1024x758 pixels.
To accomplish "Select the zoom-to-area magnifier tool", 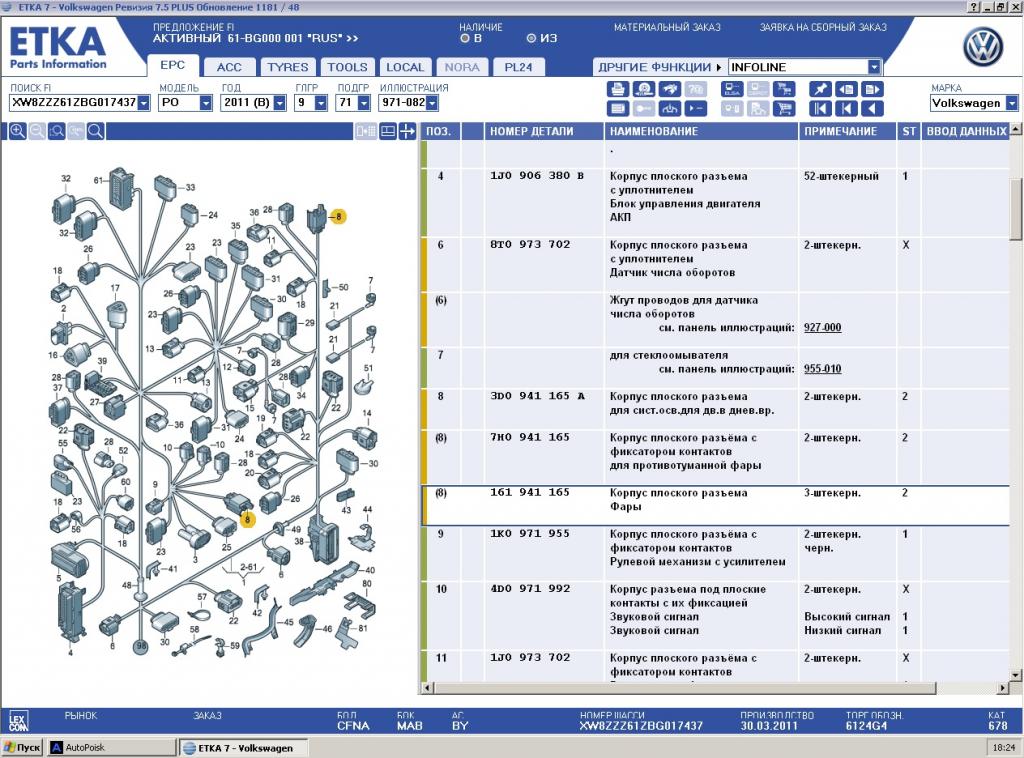I will [x=57, y=131].
